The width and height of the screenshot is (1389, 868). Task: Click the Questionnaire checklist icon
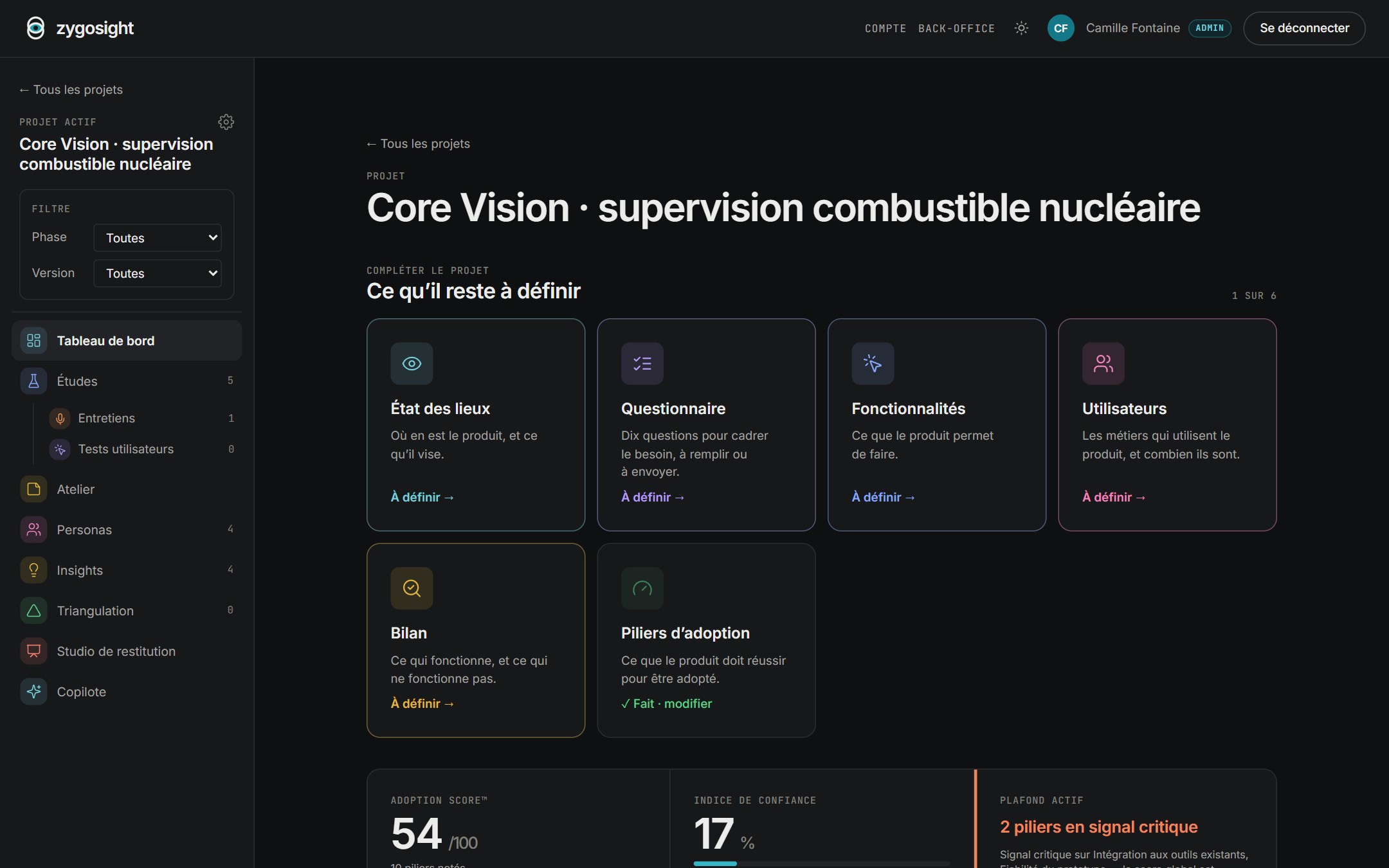642,364
